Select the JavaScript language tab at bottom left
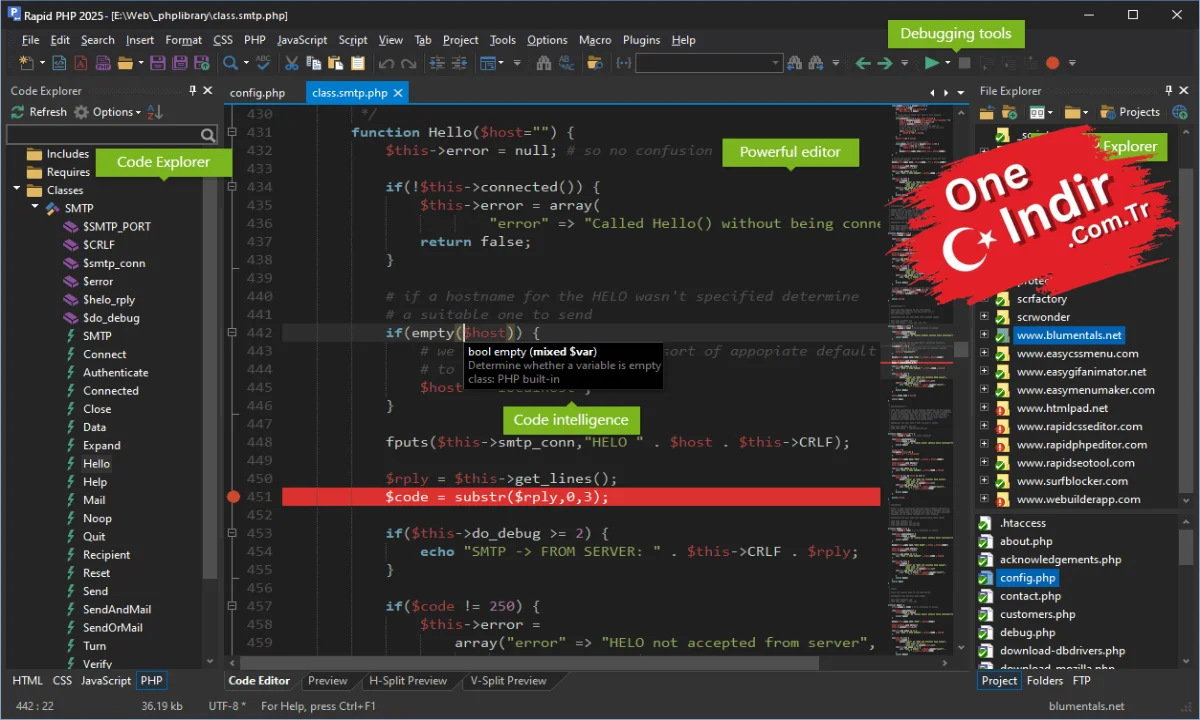 pos(106,681)
